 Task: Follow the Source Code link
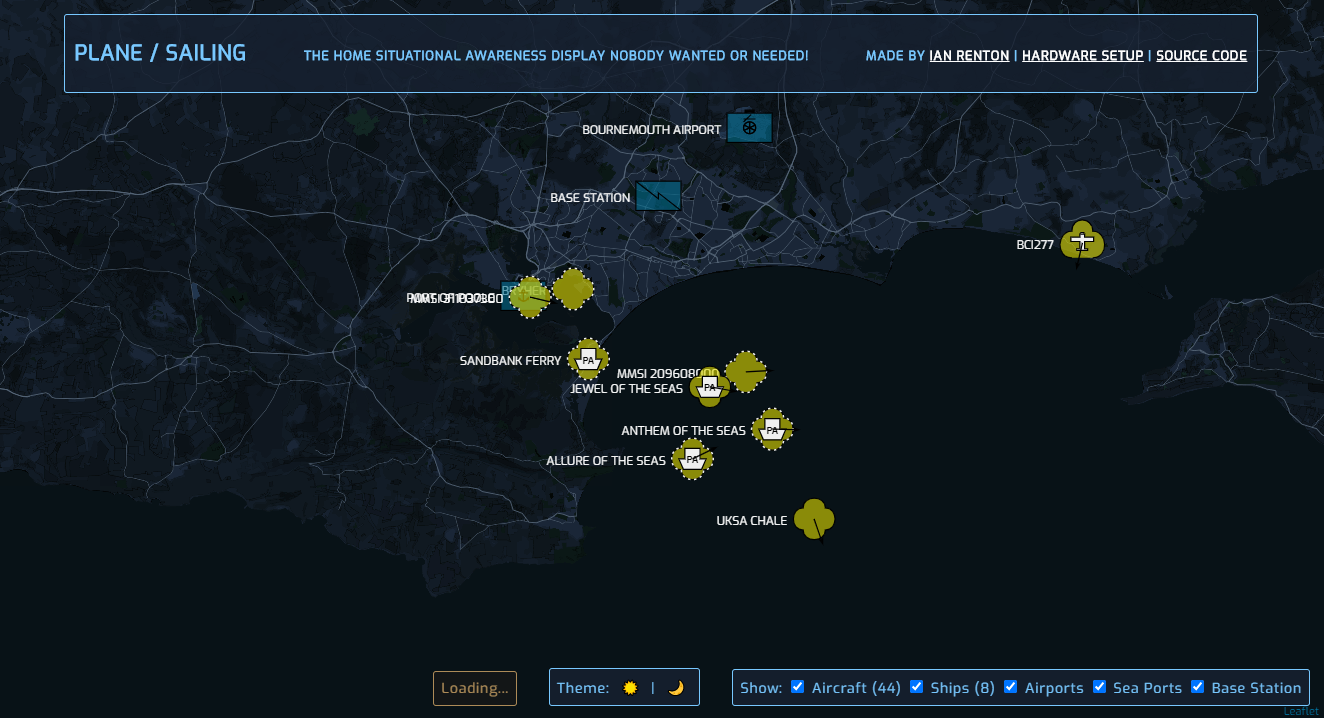1201,56
